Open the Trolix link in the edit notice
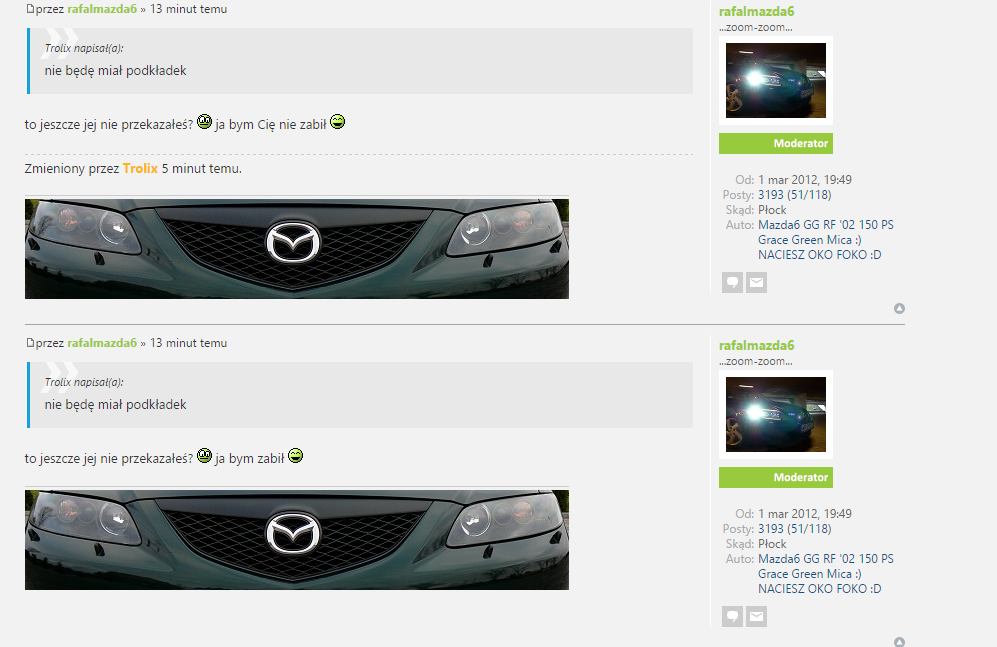The width and height of the screenshot is (997, 647). pyautogui.click(x=140, y=169)
